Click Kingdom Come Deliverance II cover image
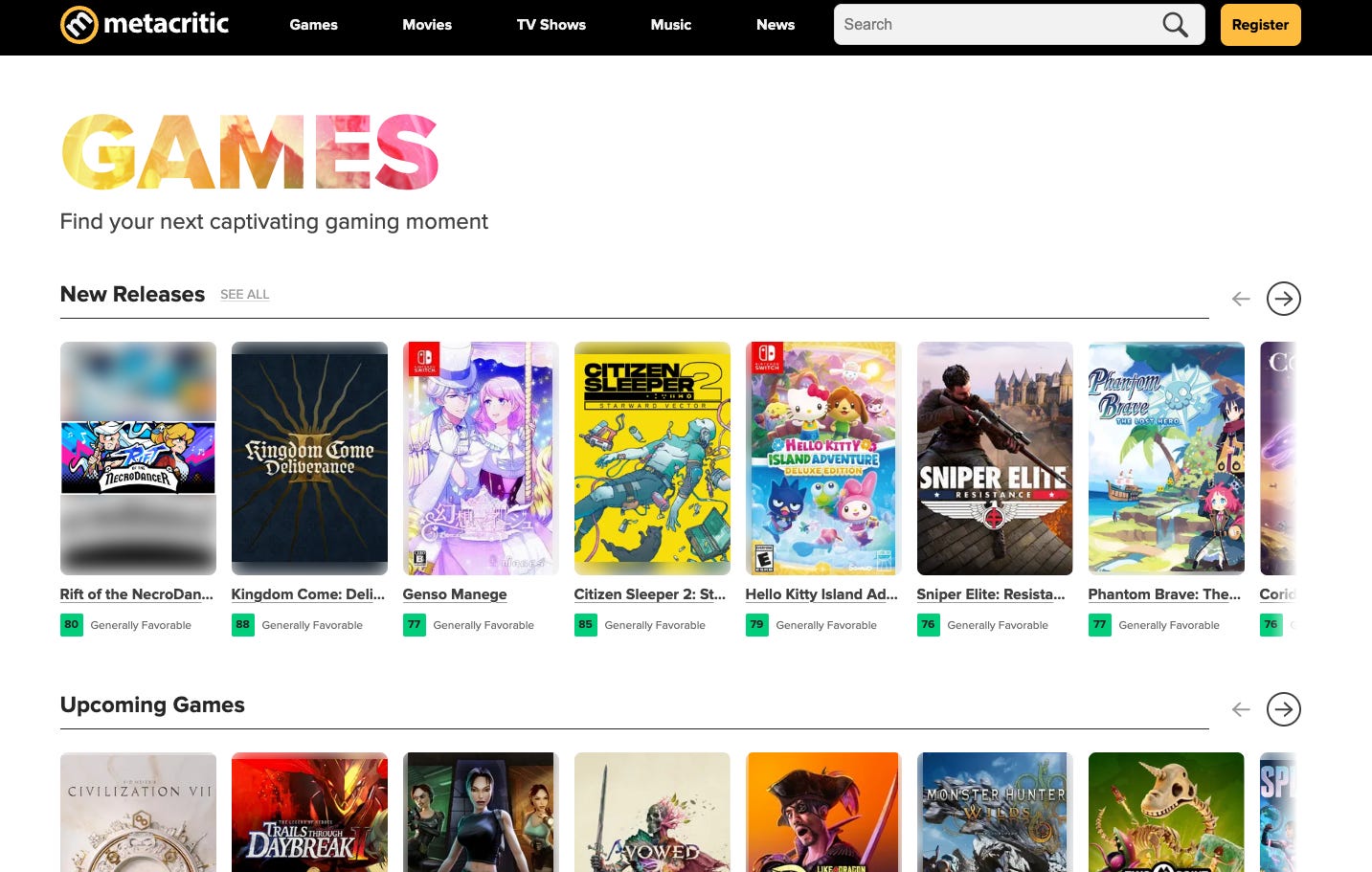The image size is (1372, 872). click(x=309, y=458)
